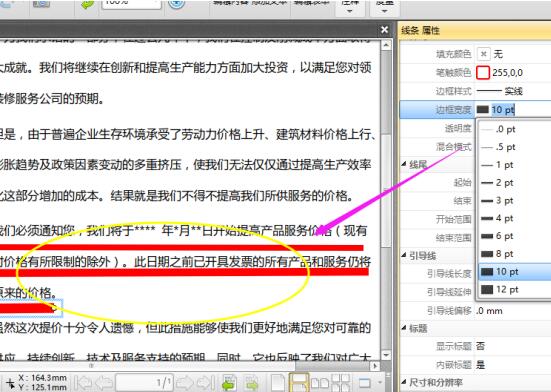
Task: Select the short red line annotation
Action: tap(28, 308)
